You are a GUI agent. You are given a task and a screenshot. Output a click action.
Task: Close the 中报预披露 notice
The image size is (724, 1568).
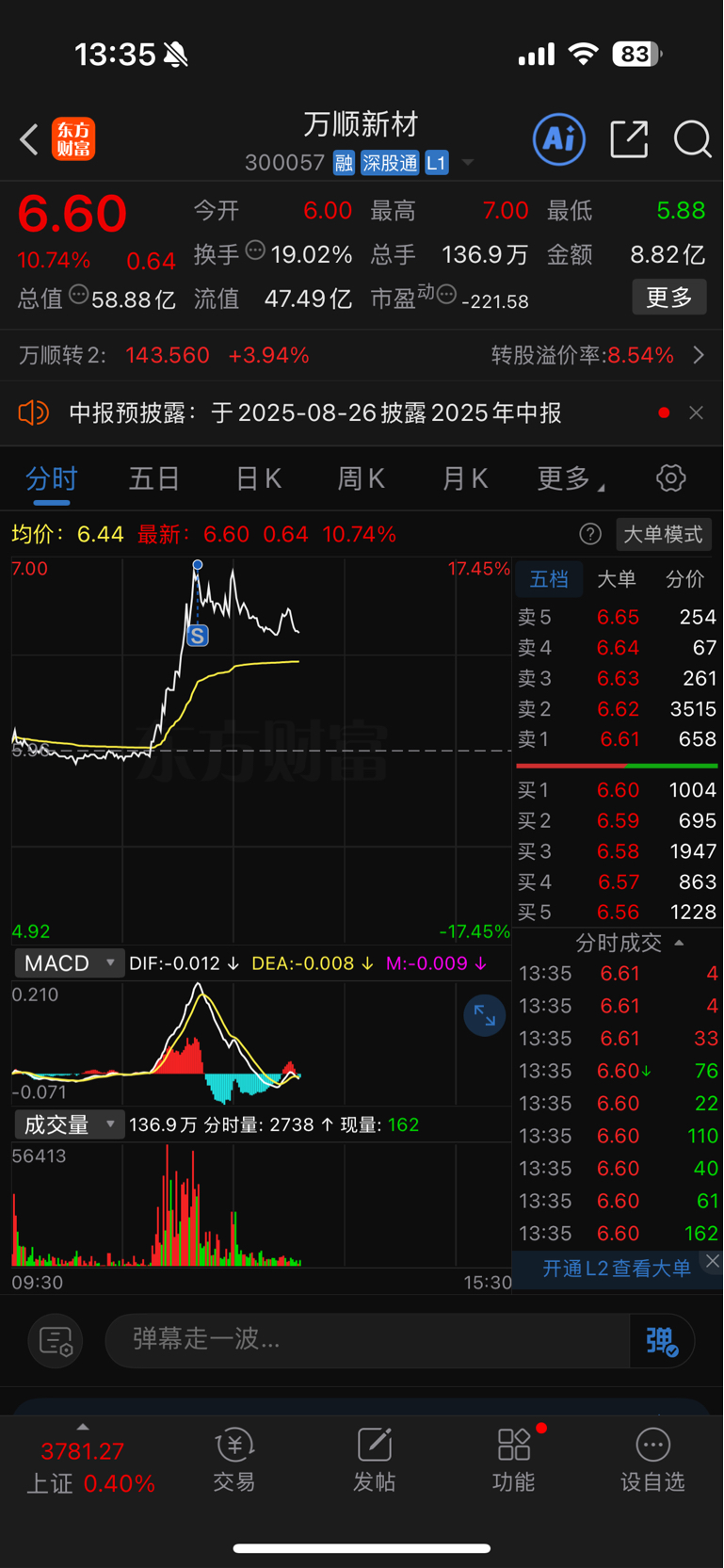(696, 412)
